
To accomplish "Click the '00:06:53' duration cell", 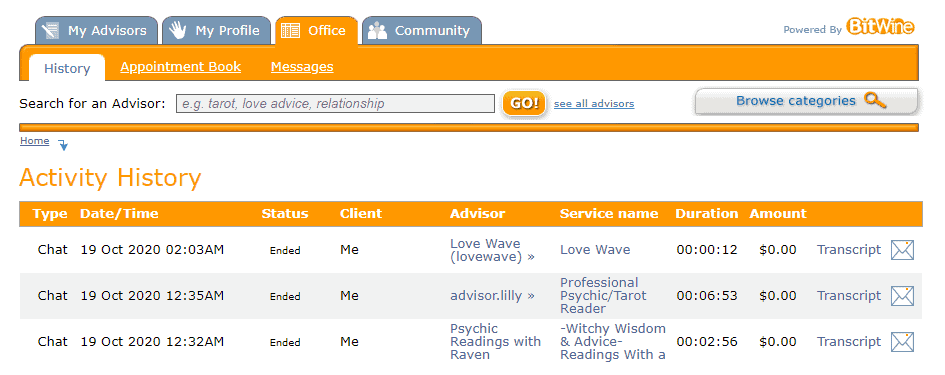I will pyautogui.click(x=707, y=296).
